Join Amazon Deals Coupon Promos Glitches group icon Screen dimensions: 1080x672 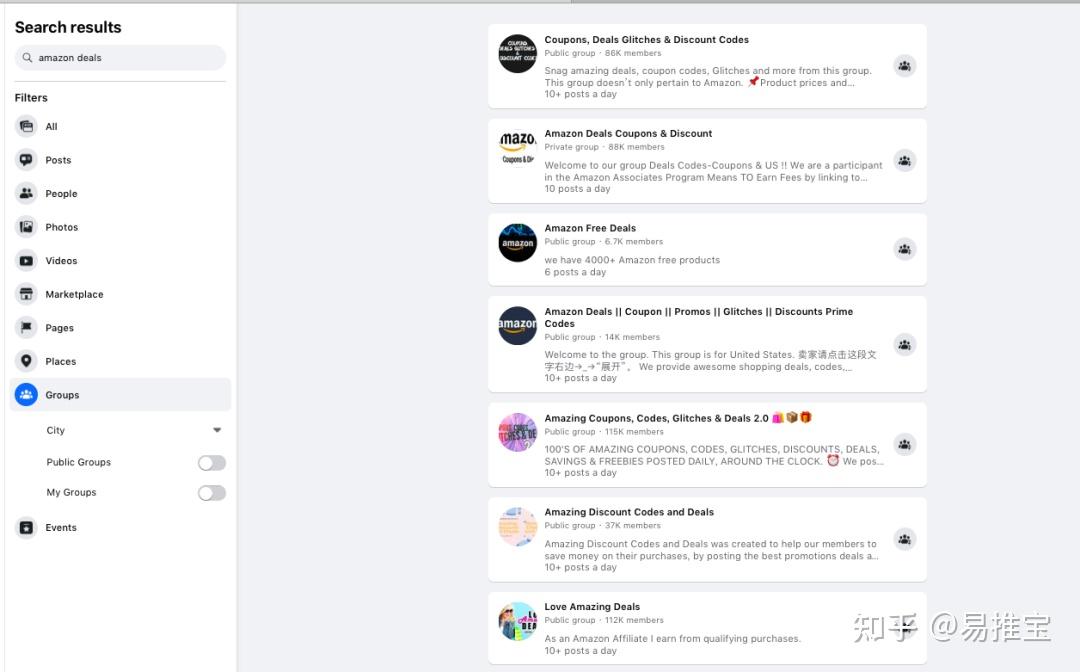pyautogui.click(x=904, y=344)
